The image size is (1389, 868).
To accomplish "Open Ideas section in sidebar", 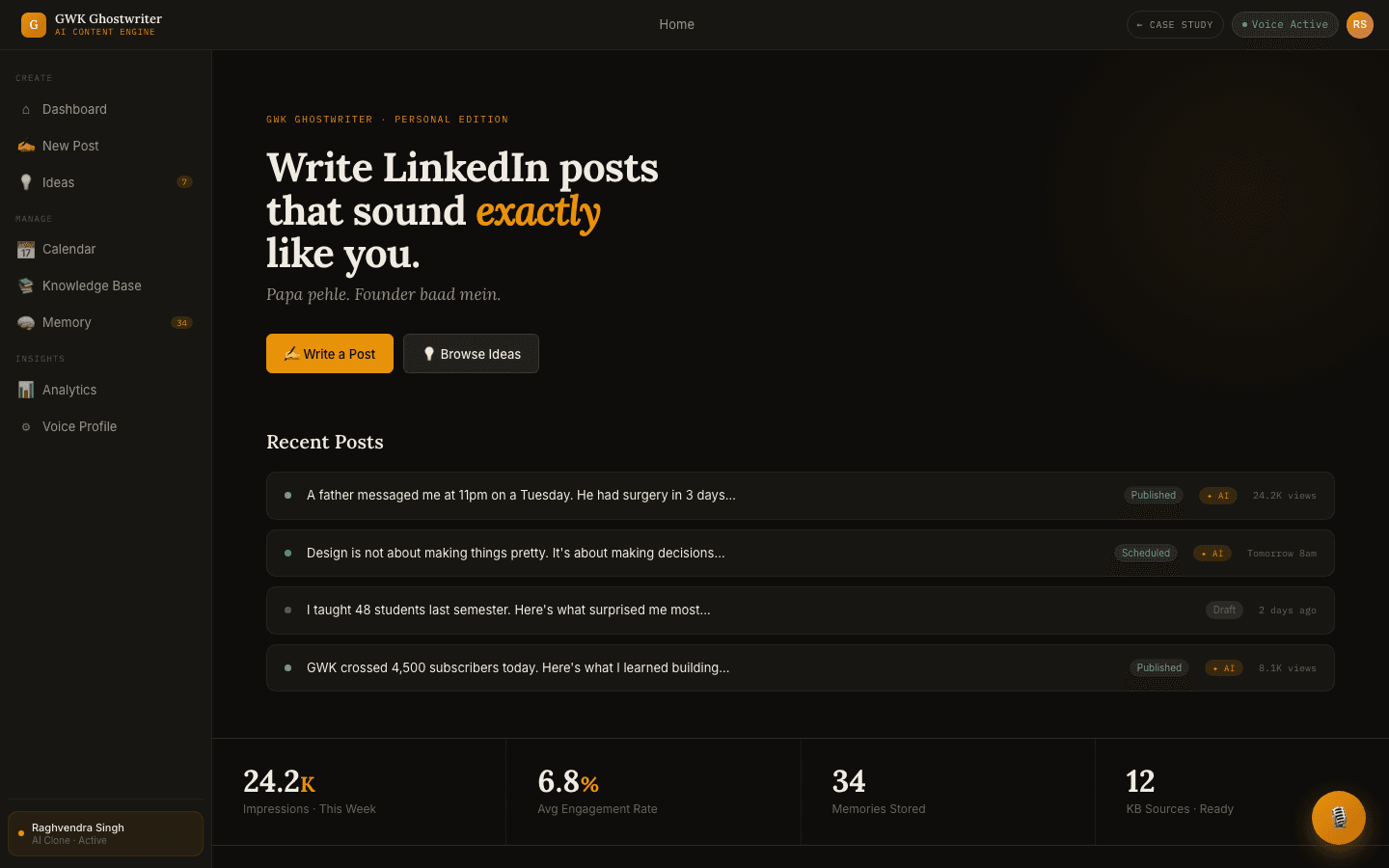I will tap(106, 182).
